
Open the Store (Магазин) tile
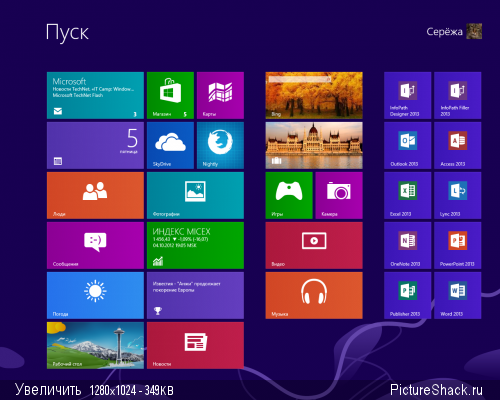click(170, 95)
